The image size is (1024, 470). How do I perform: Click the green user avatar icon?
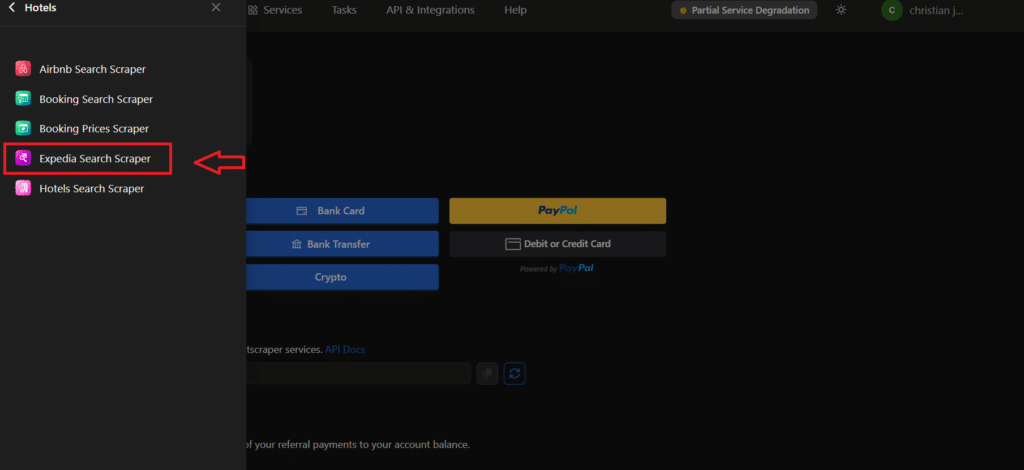pos(891,10)
